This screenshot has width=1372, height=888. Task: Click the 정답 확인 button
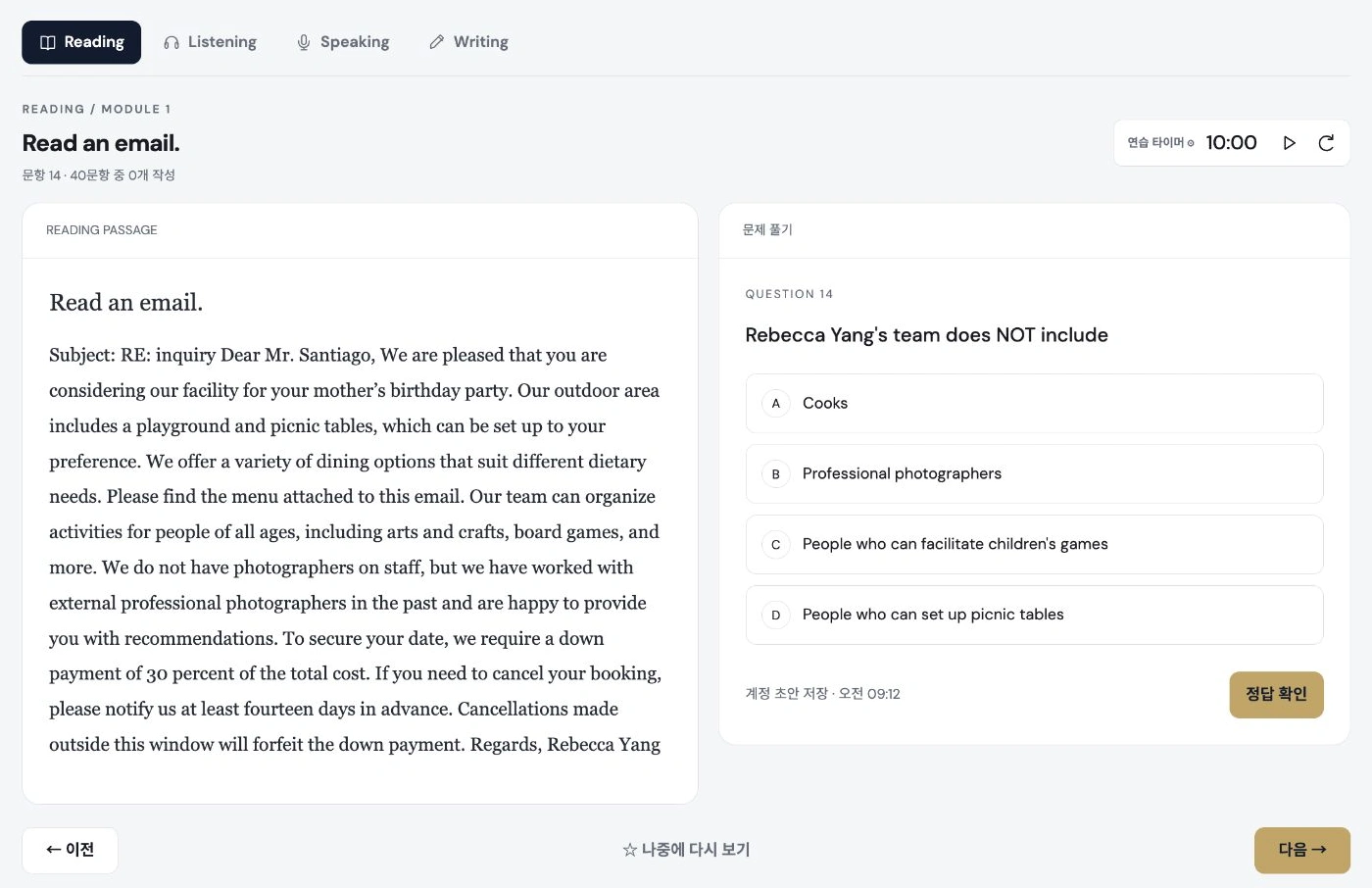coord(1276,694)
